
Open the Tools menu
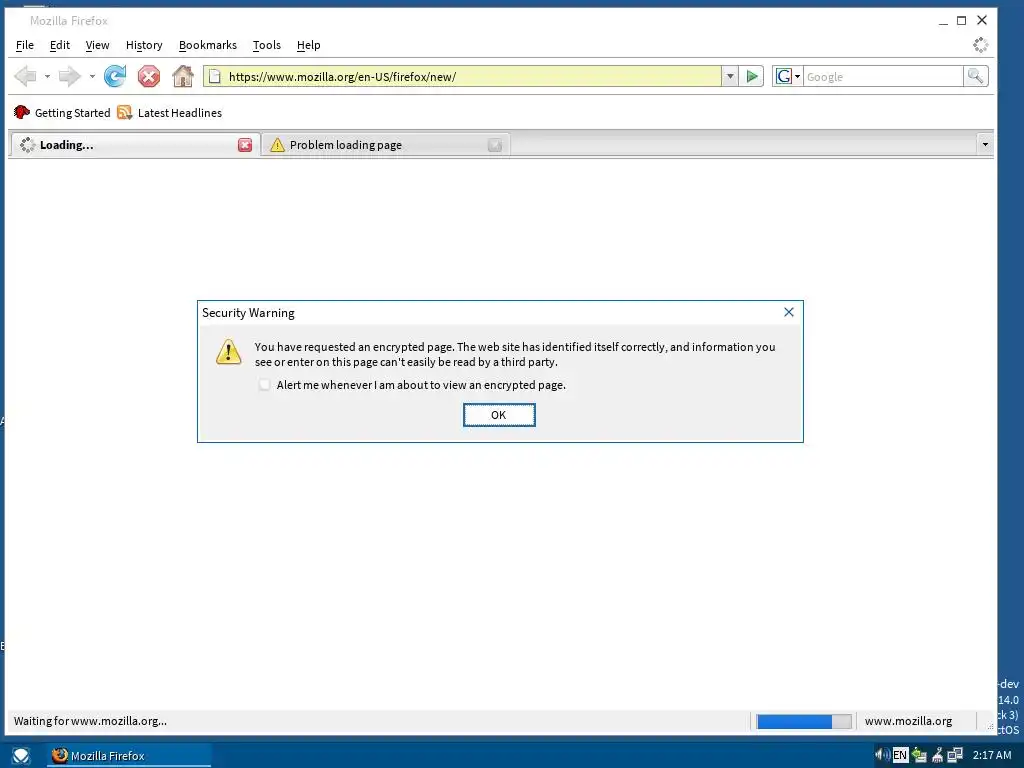(266, 45)
